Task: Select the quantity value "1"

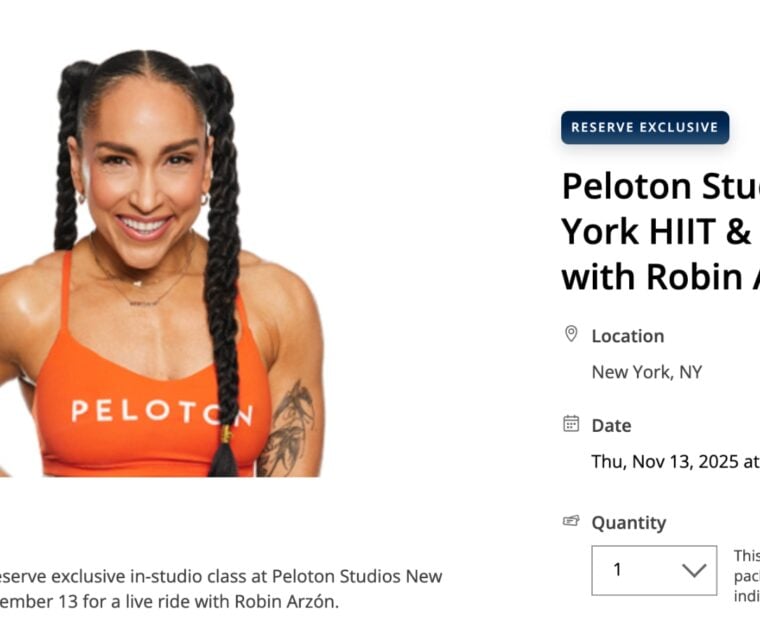Action: click(617, 569)
